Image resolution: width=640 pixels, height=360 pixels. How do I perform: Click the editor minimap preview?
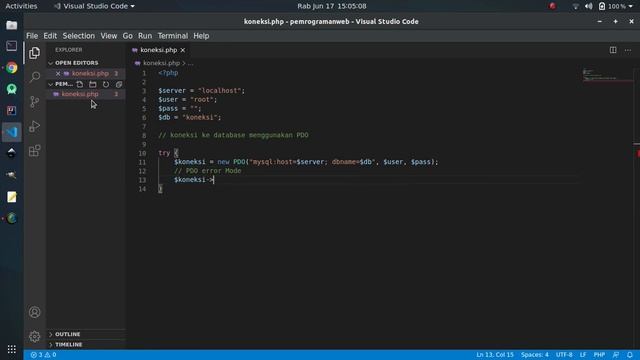pyautogui.click(x=607, y=76)
